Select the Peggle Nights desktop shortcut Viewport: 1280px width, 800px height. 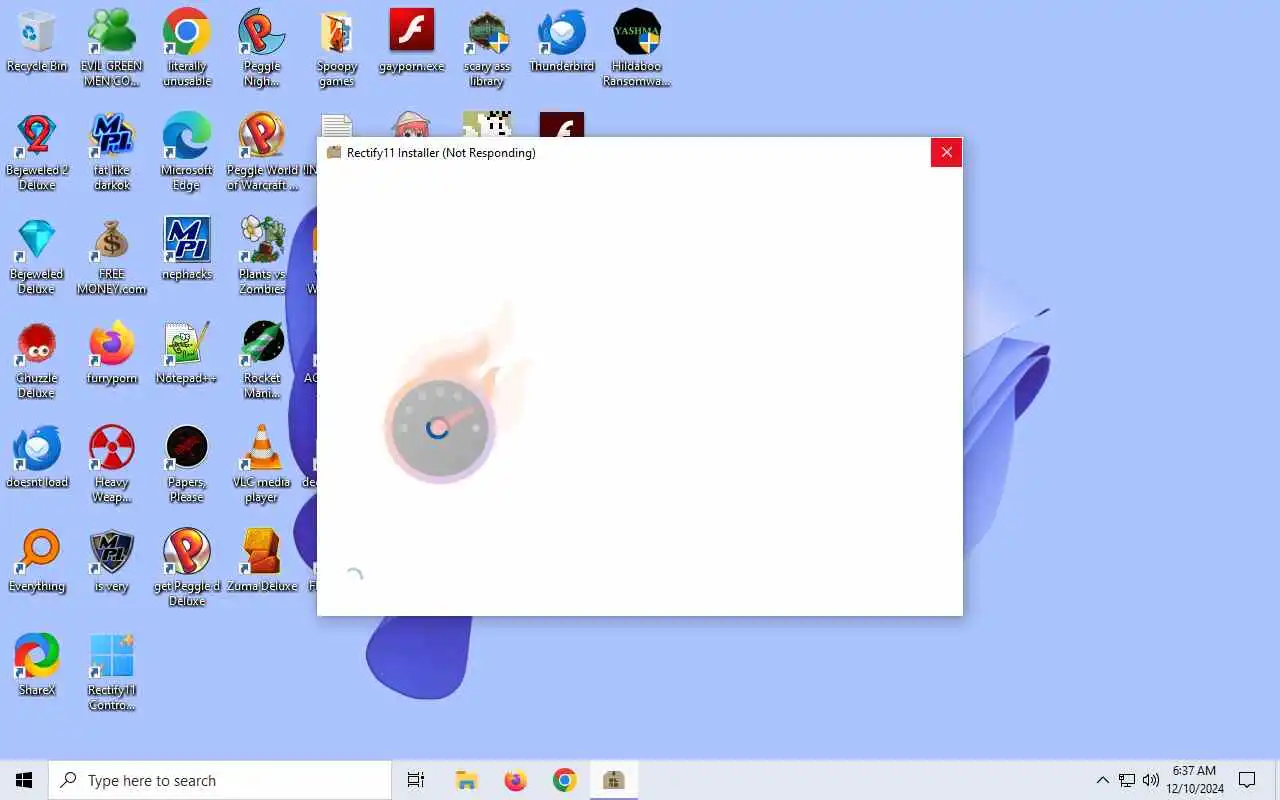pos(262,48)
